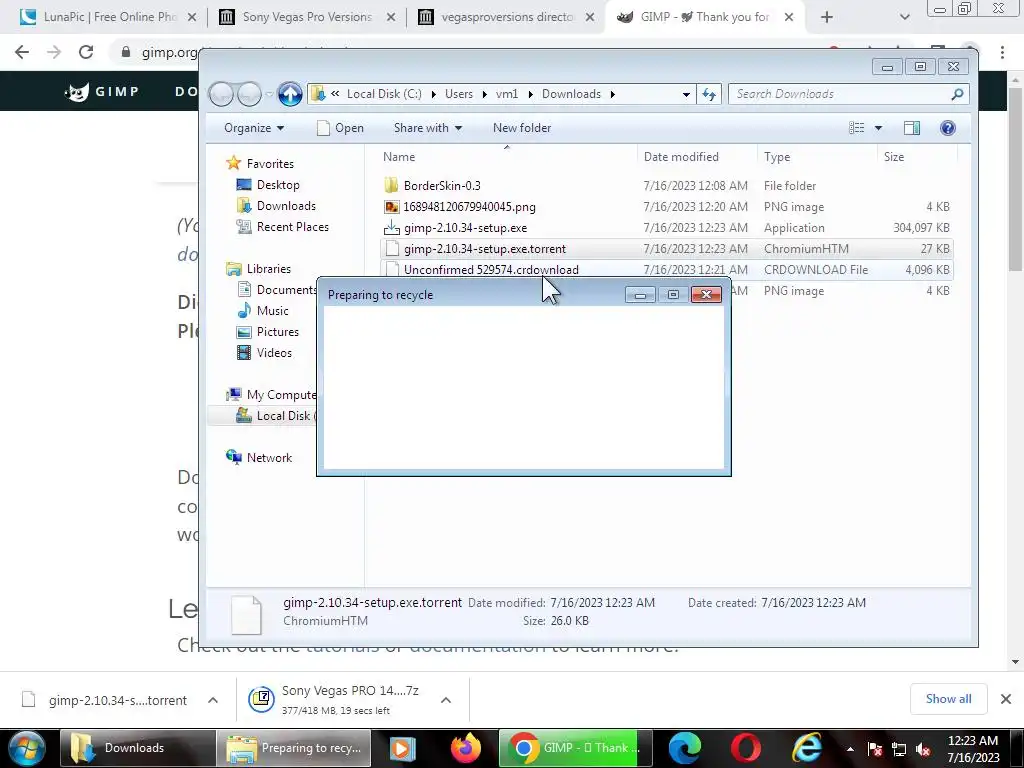
Task: Click BorderSkin-0.3 folder icon
Action: 391,185
